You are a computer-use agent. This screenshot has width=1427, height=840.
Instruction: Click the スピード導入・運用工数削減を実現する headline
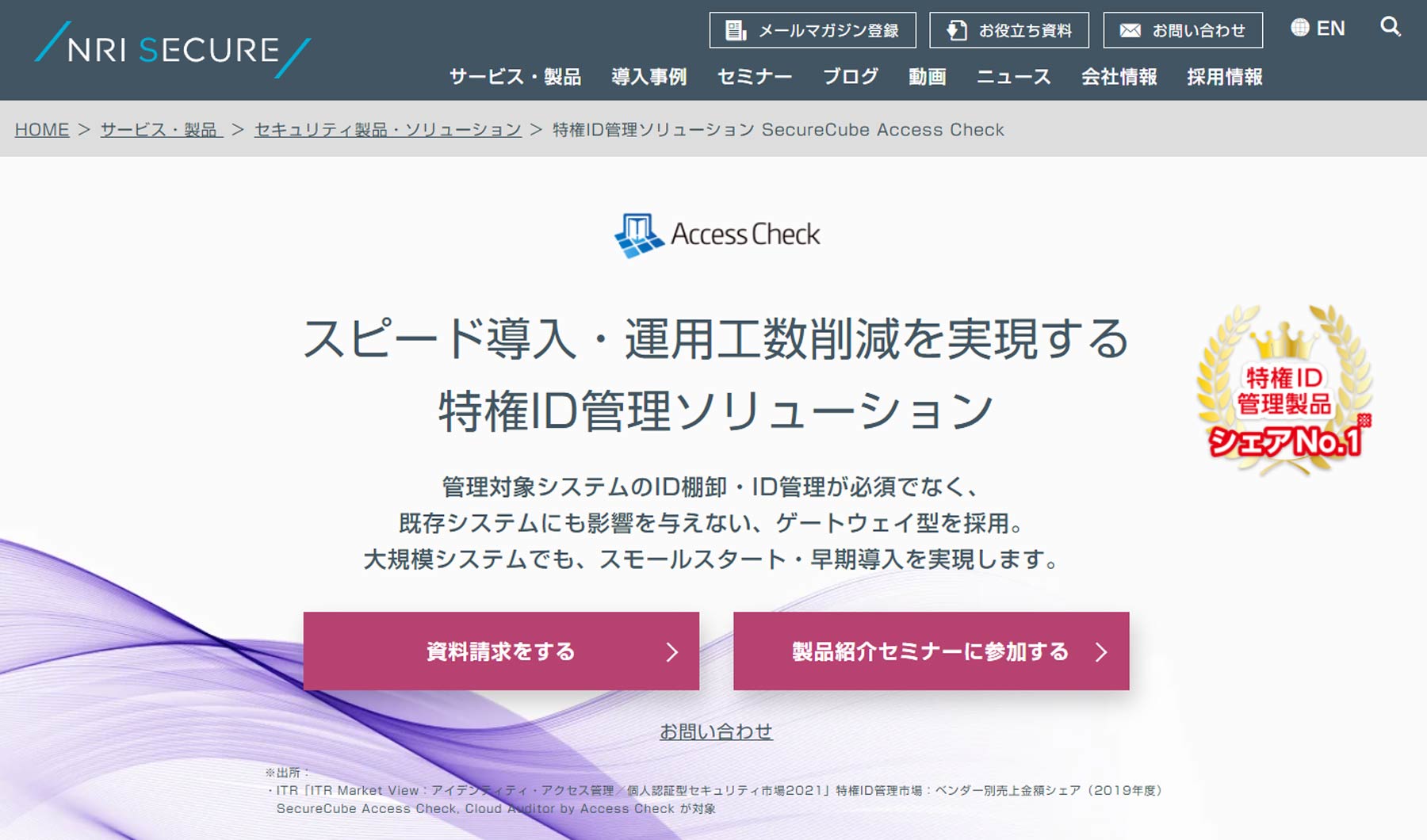[716, 339]
